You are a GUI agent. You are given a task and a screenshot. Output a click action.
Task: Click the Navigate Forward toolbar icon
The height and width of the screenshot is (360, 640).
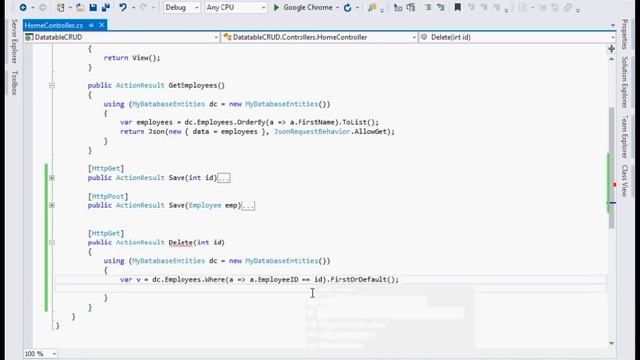point(42,7)
